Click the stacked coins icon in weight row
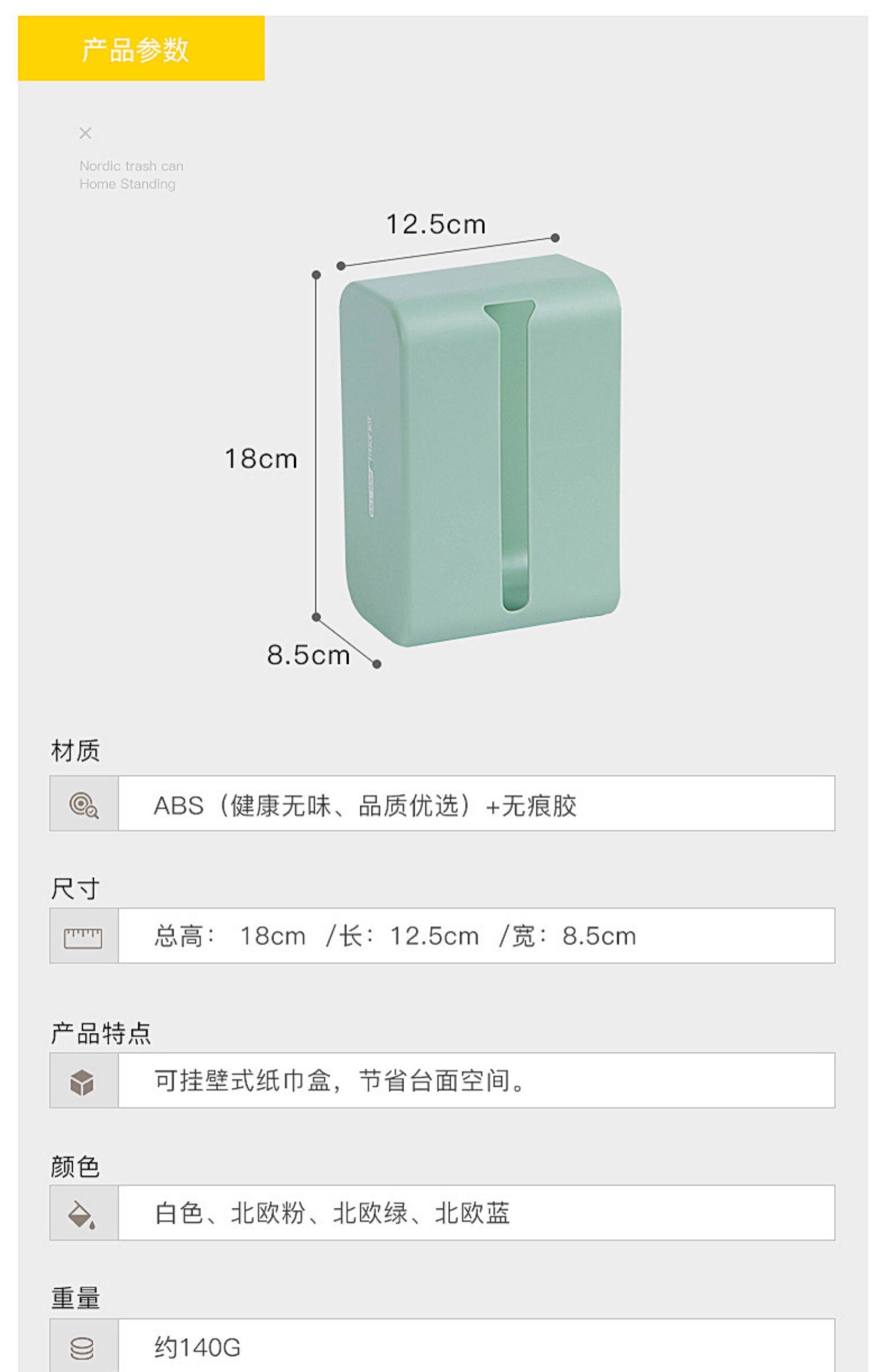The image size is (886, 1372). tap(82, 1348)
